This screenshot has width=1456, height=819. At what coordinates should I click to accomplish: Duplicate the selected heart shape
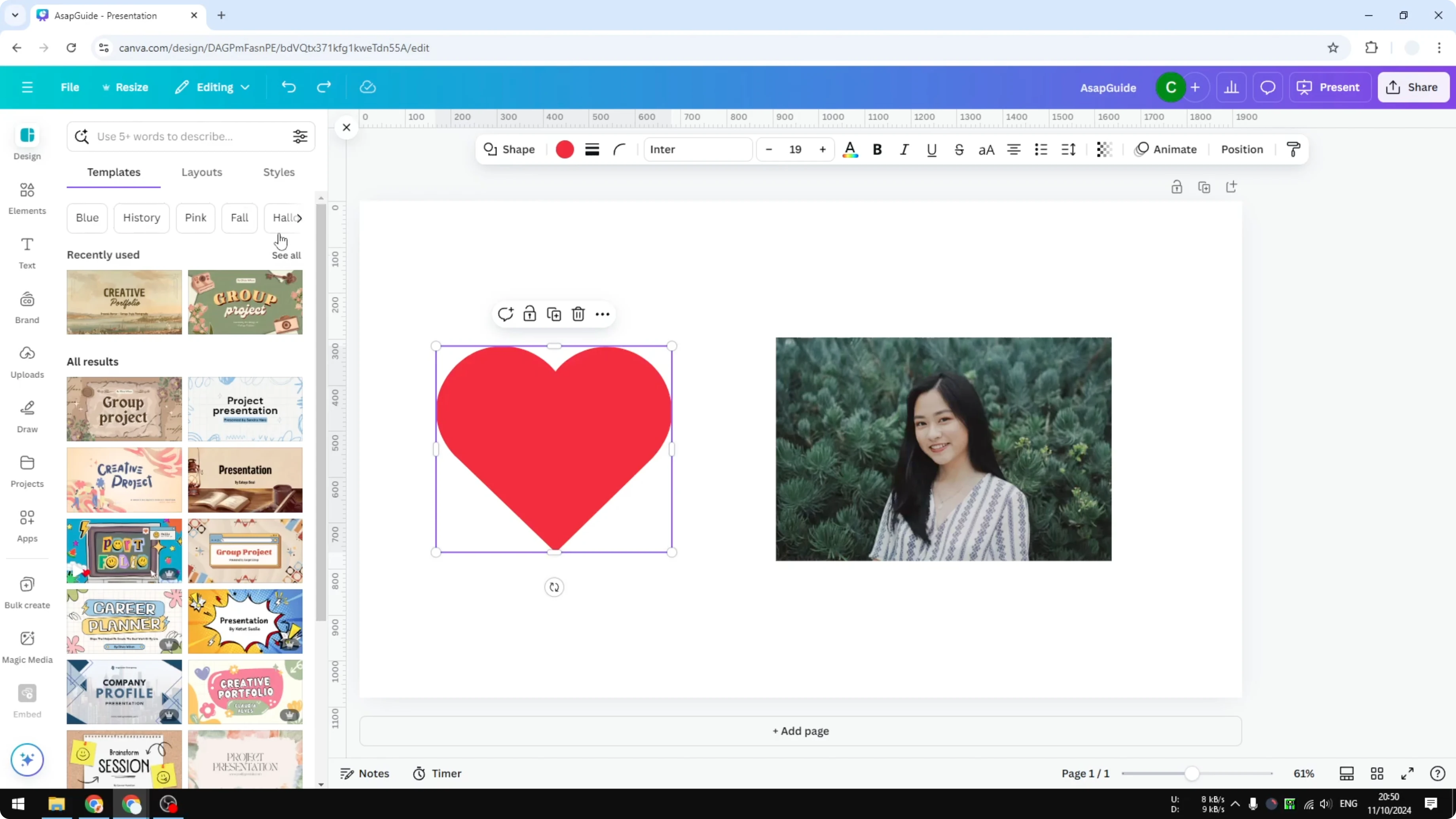(554, 314)
